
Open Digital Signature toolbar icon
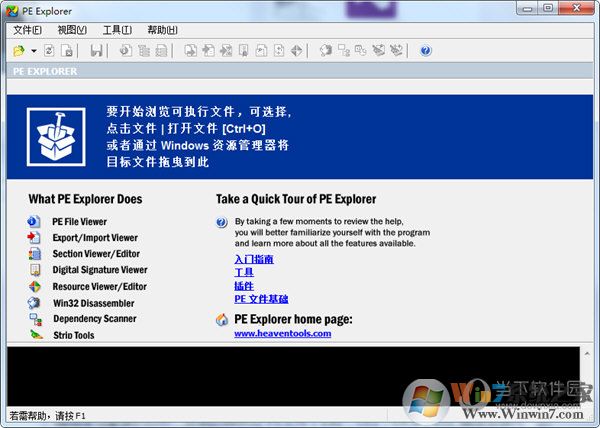[x=243, y=50]
